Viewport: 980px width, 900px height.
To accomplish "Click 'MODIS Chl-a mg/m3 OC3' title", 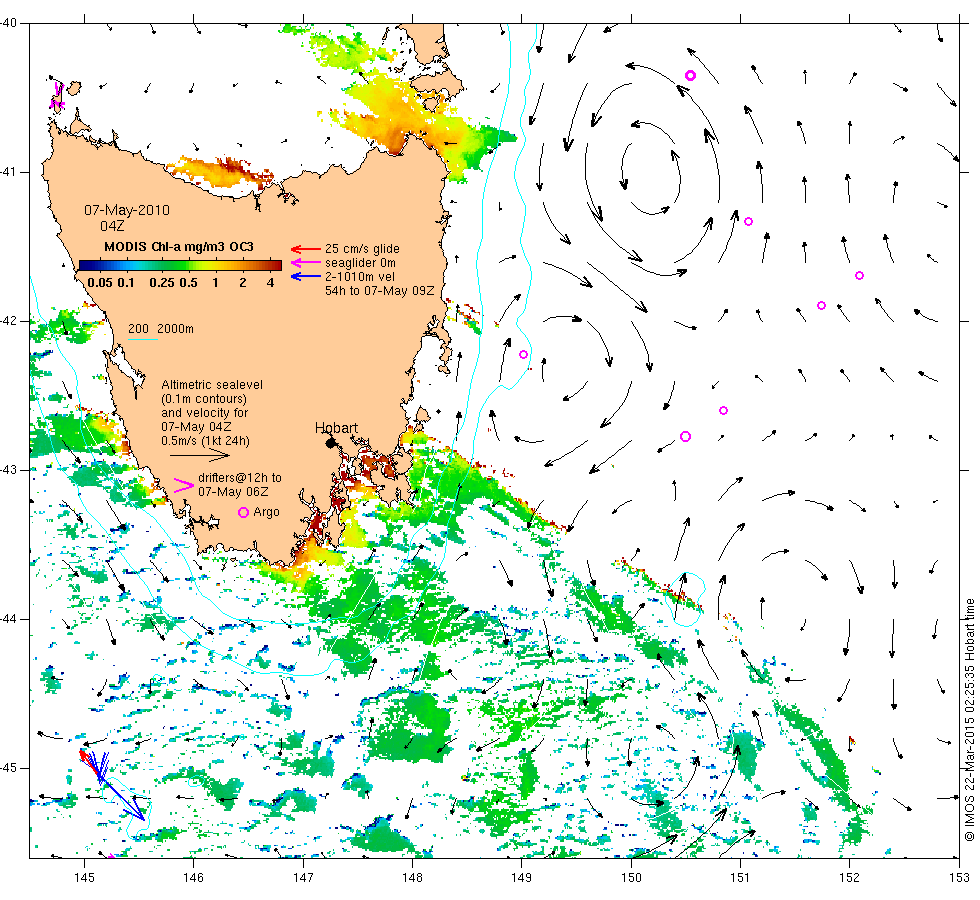I will 179,246.
